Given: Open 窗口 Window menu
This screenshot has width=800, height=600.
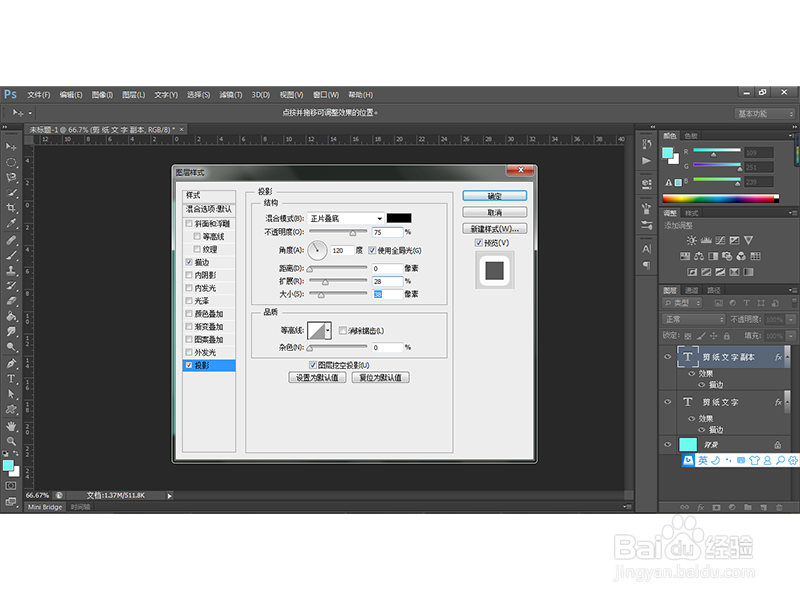Looking at the screenshot, I should pos(326,95).
